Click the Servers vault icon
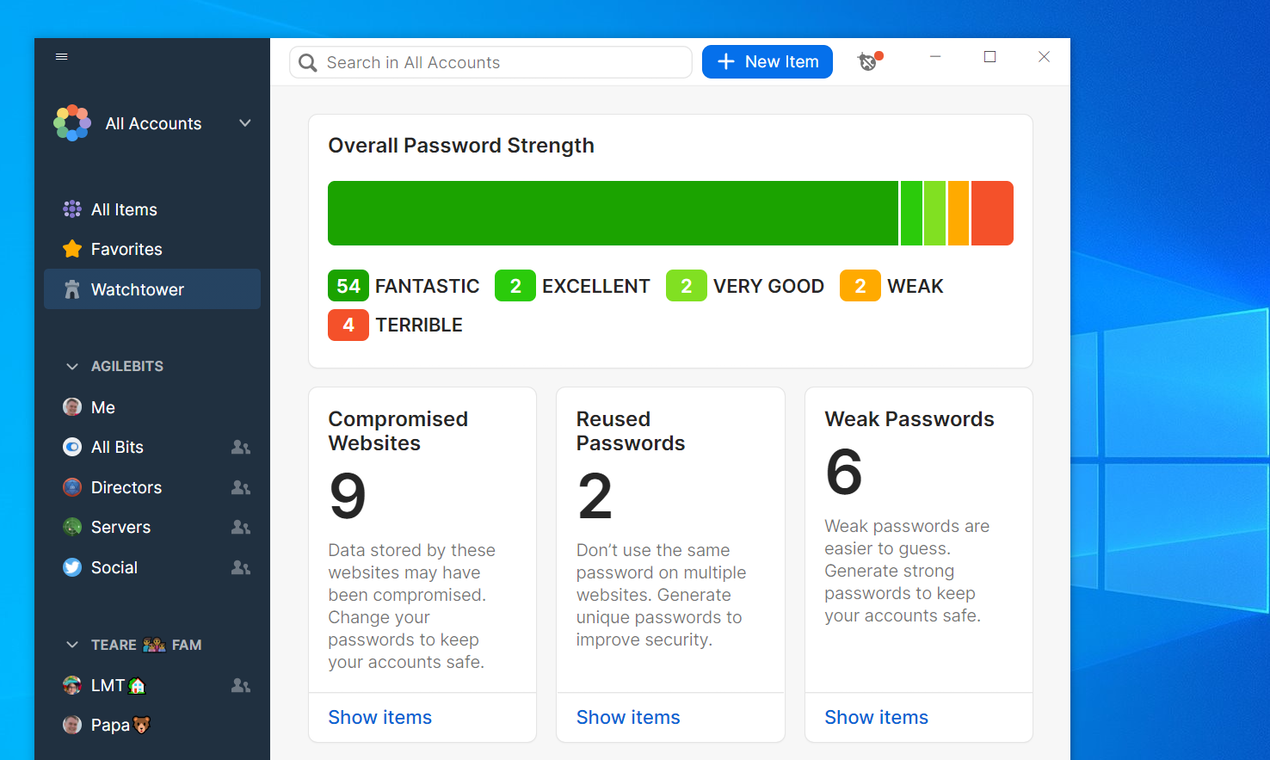This screenshot has height=760, width=1270. (72, 527)
